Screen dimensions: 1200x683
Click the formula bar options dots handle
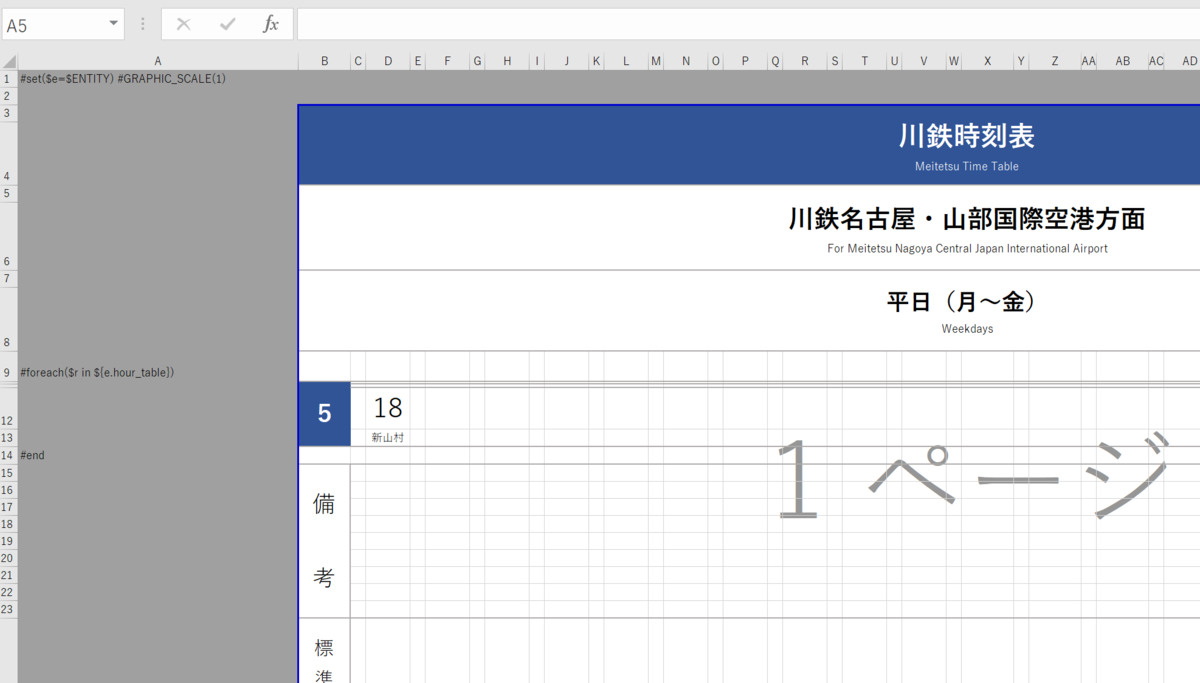coord(143,25)
